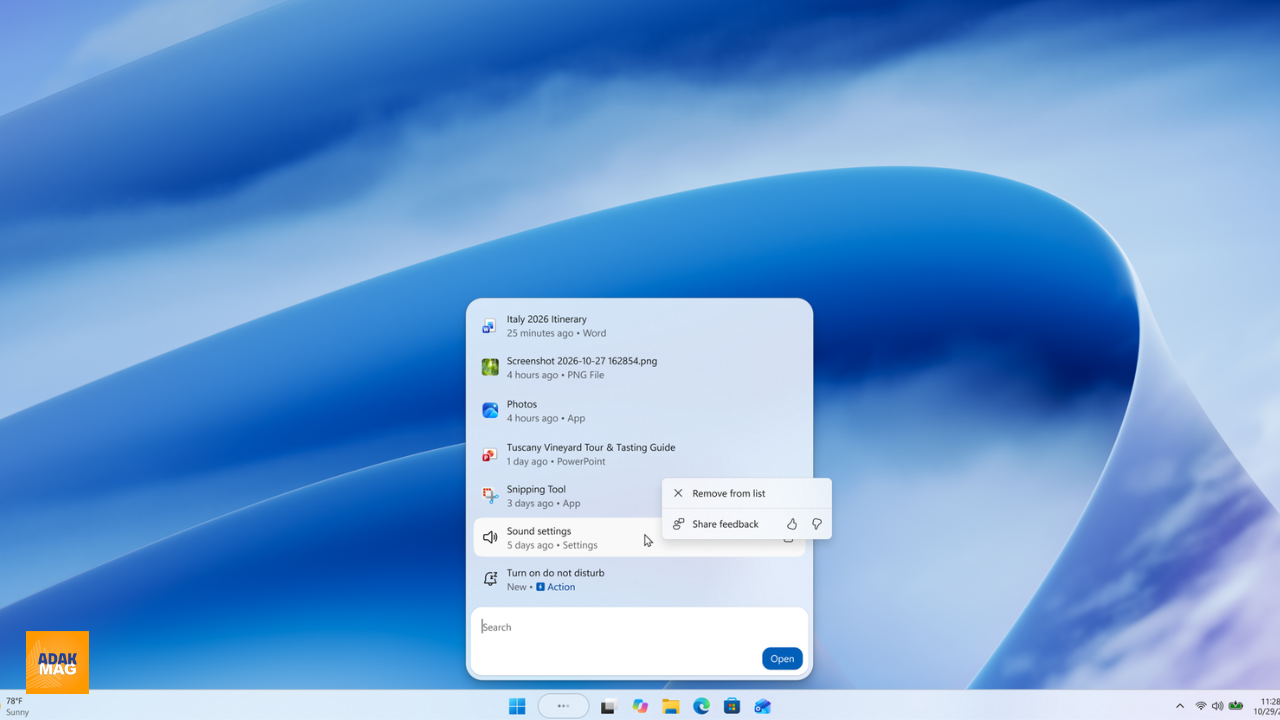Click the battery icon in system tray
Viewport: 1280px width, 720px height.
(1236, 706)
